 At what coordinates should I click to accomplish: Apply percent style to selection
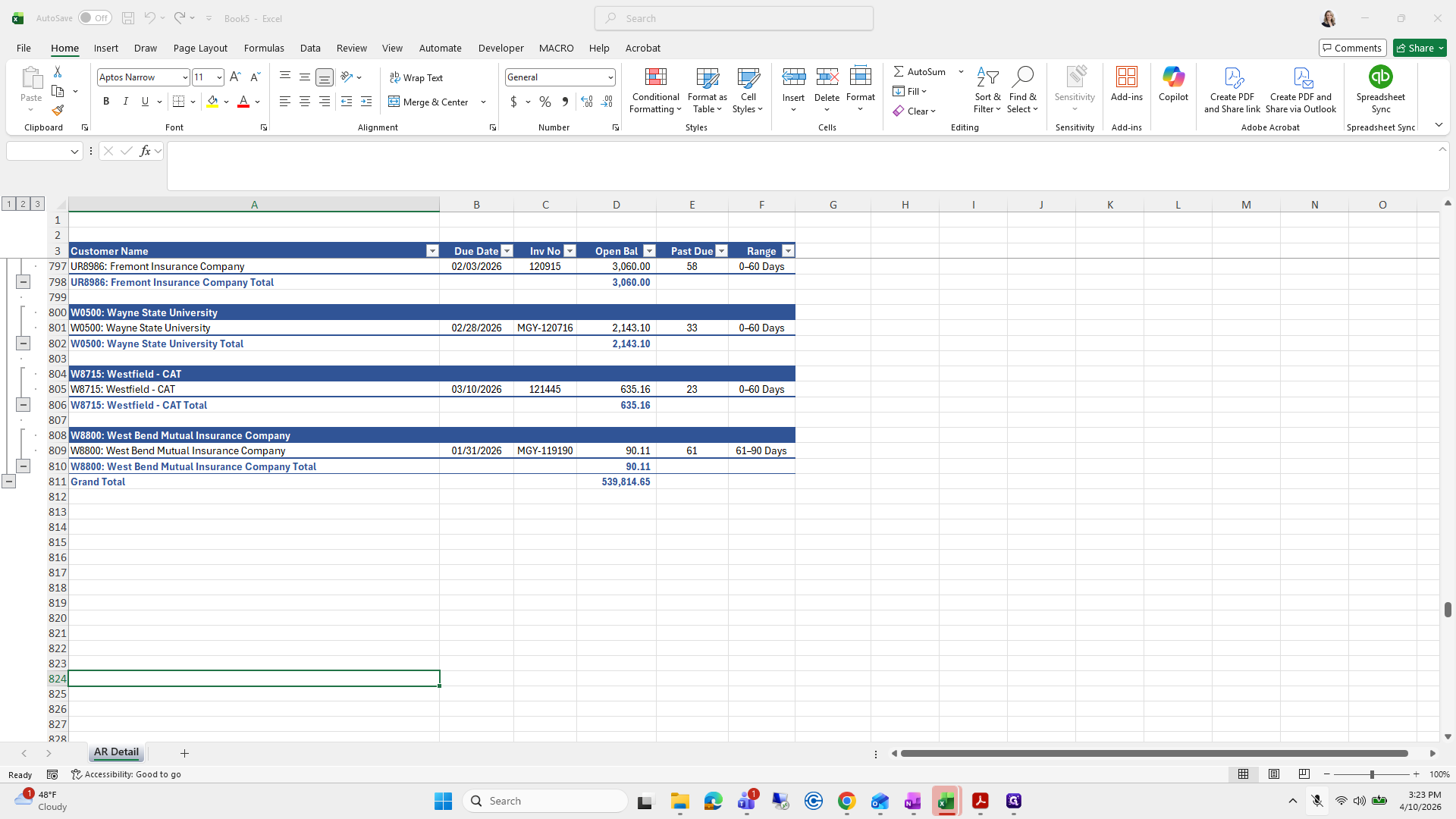click(x=544, y=102)
